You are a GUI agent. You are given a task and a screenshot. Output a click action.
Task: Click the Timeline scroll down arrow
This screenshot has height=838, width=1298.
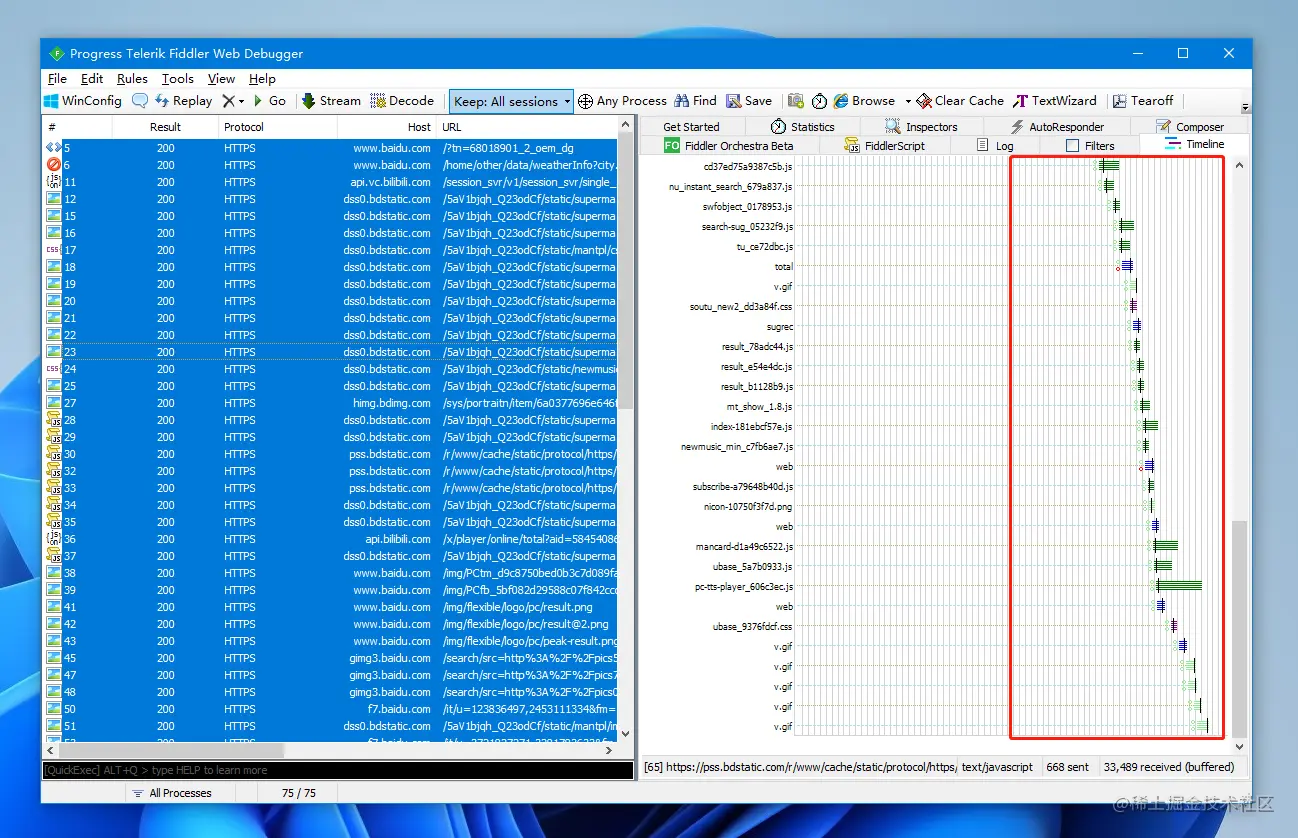coord(1240,747)
